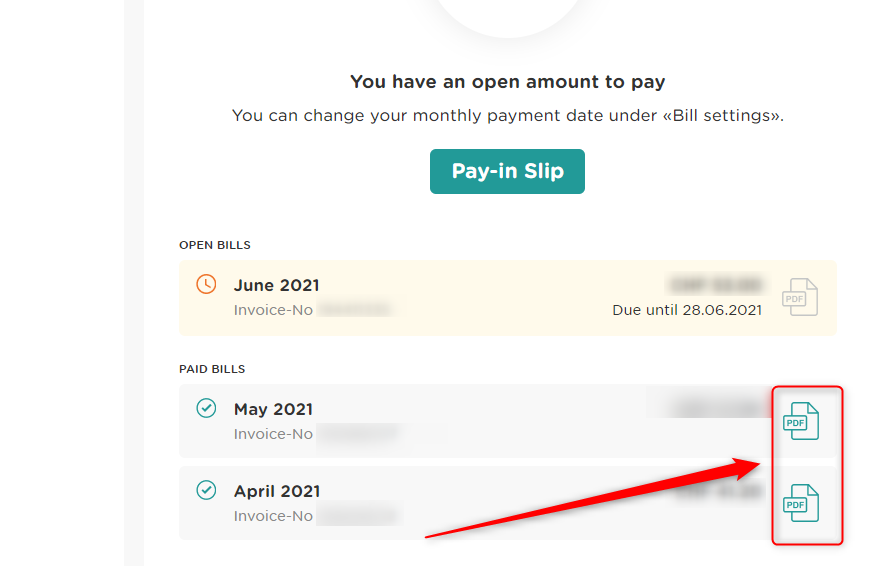870x566 pixels.
Task: Click the open amount to pay heading
Action: point(507,82)
